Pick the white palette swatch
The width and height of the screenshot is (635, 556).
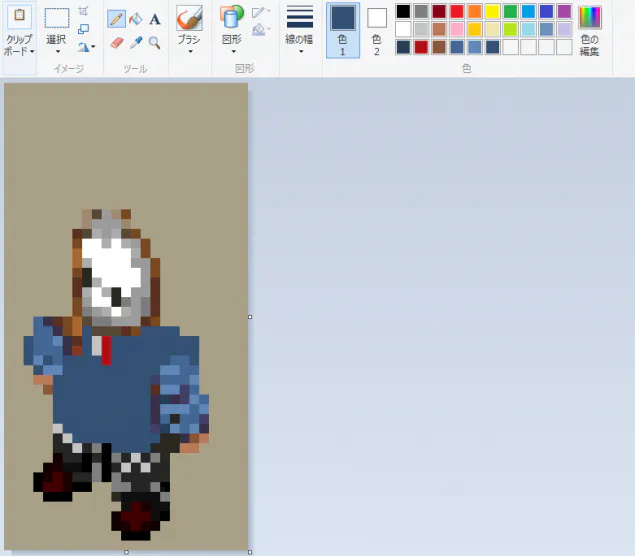pyautogui.click(x=403, y=29)
